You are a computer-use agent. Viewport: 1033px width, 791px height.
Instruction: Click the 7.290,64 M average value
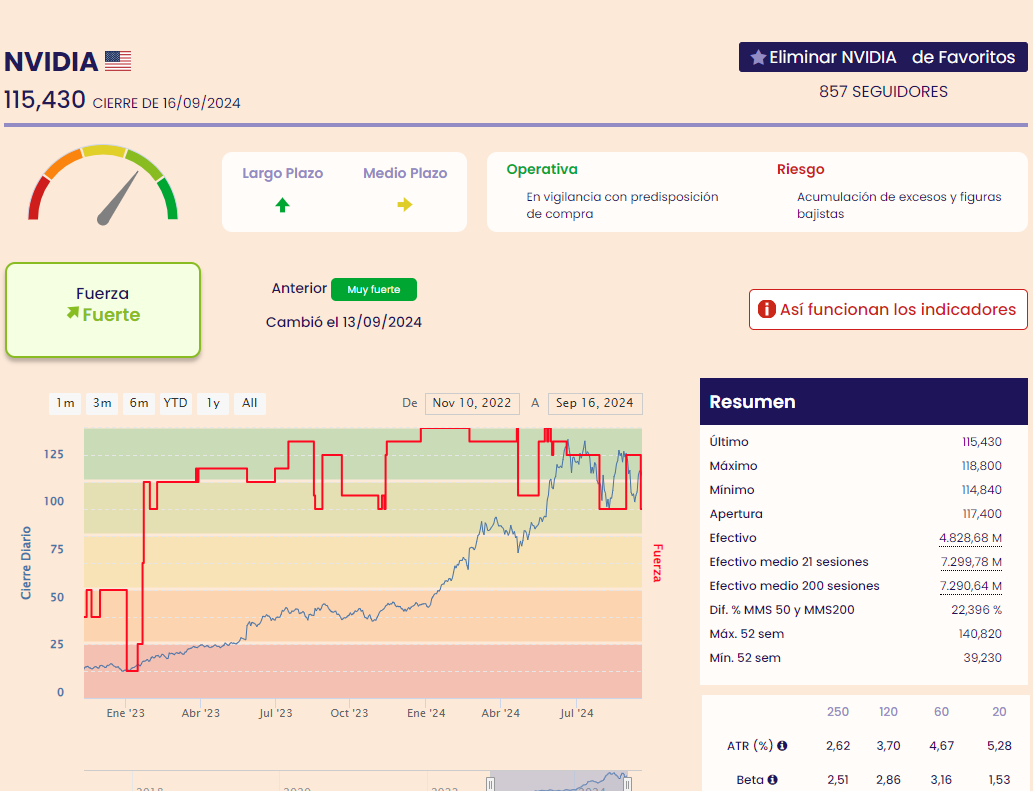(970, 586)
